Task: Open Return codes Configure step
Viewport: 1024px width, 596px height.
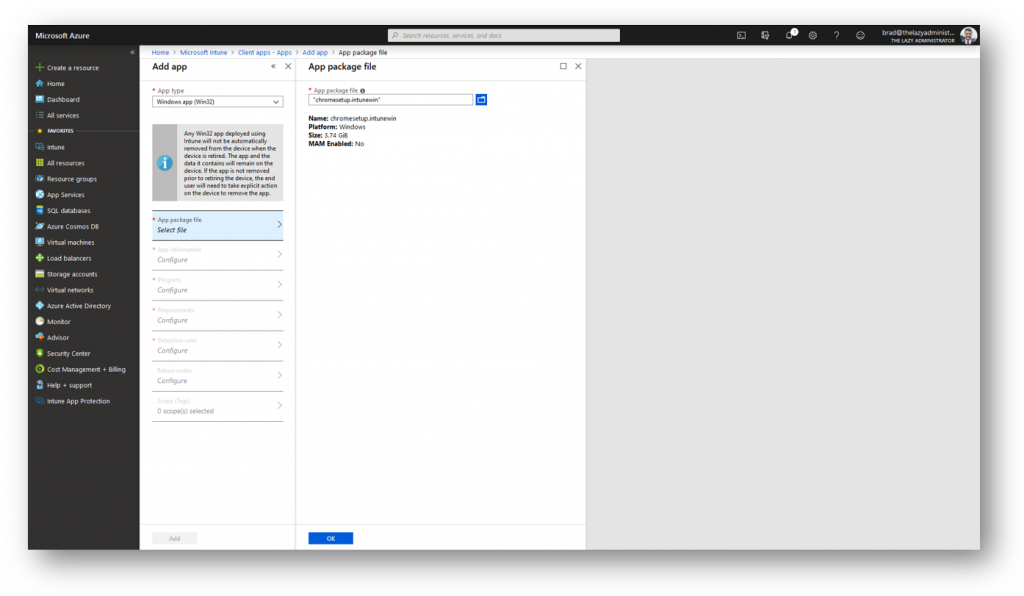Action: point(217,376)
